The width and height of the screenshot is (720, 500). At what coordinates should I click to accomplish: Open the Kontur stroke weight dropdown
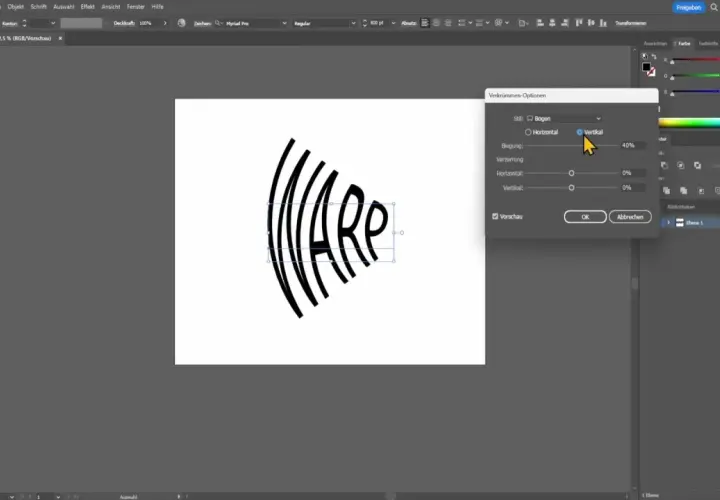click(53, 23)
